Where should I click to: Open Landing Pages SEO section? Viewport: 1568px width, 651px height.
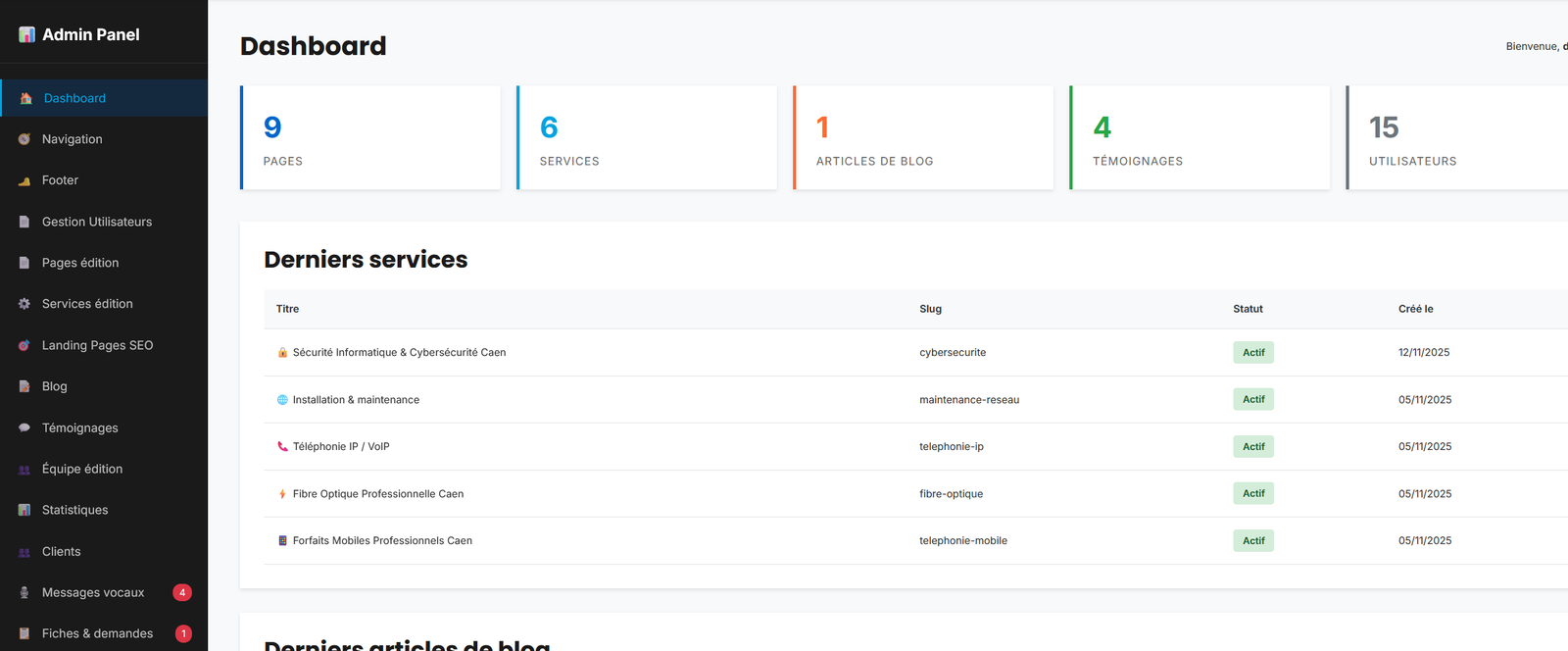point(104,345)
